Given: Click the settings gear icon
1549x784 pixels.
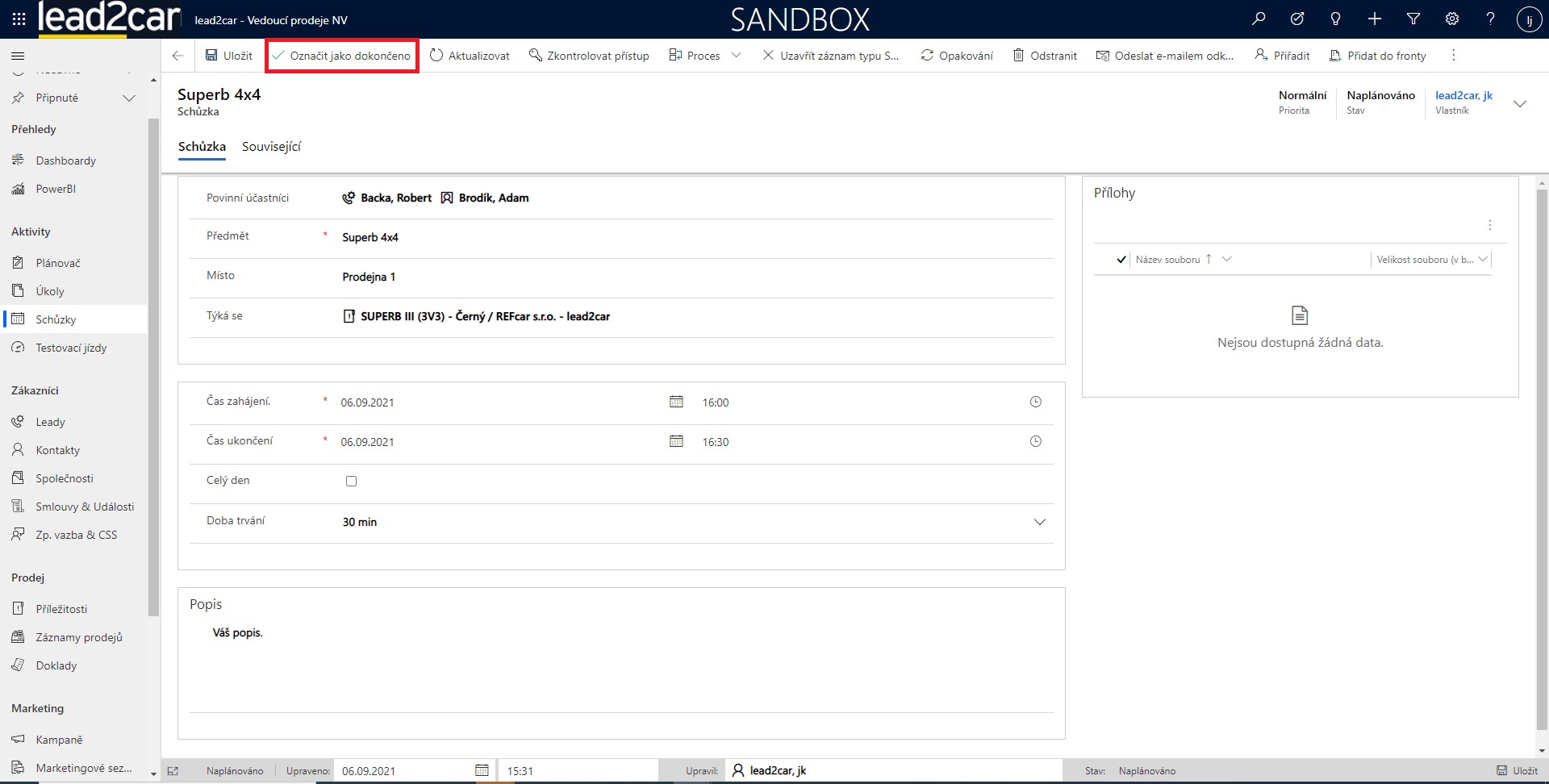Looking at the screenshot, I should 1452,19.
